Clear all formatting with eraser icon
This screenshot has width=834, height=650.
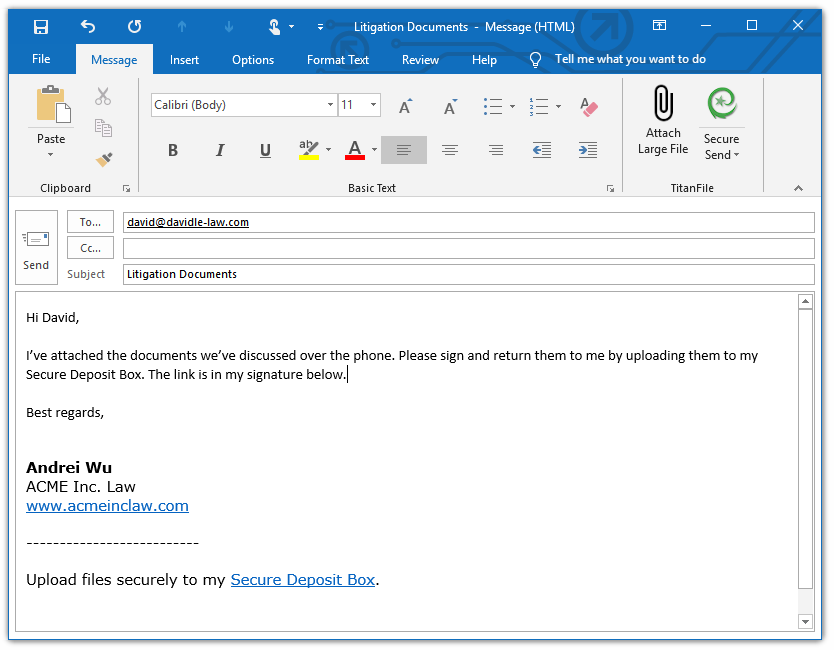[x=588, y=106]
